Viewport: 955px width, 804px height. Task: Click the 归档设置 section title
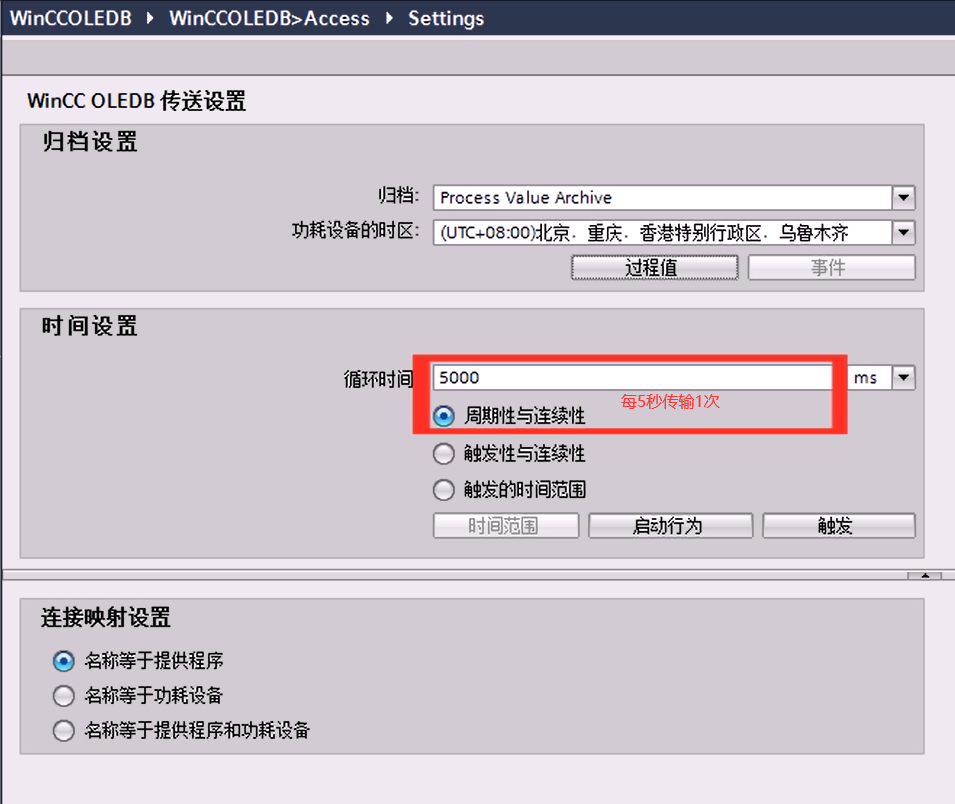[90, 142]
